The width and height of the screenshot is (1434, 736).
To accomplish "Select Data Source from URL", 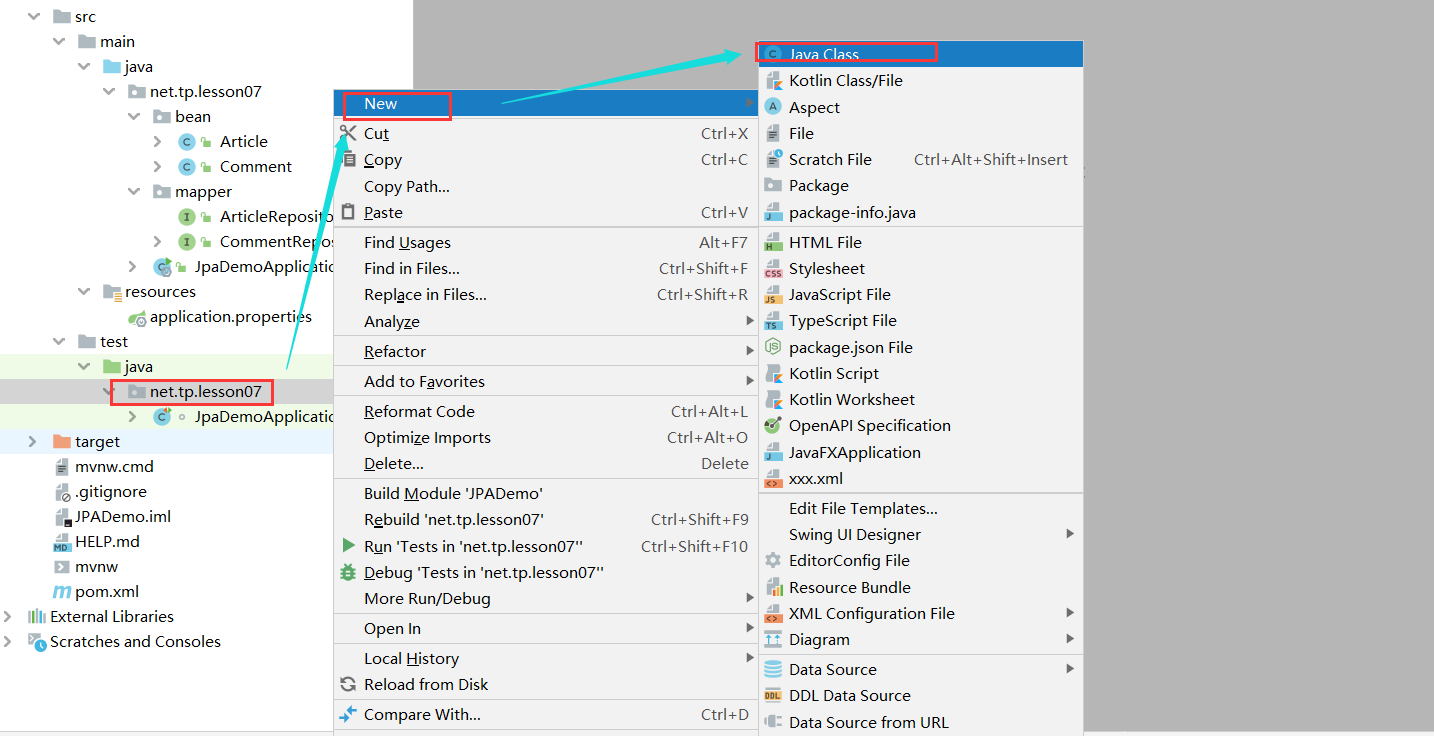I will tap(921, 722).
